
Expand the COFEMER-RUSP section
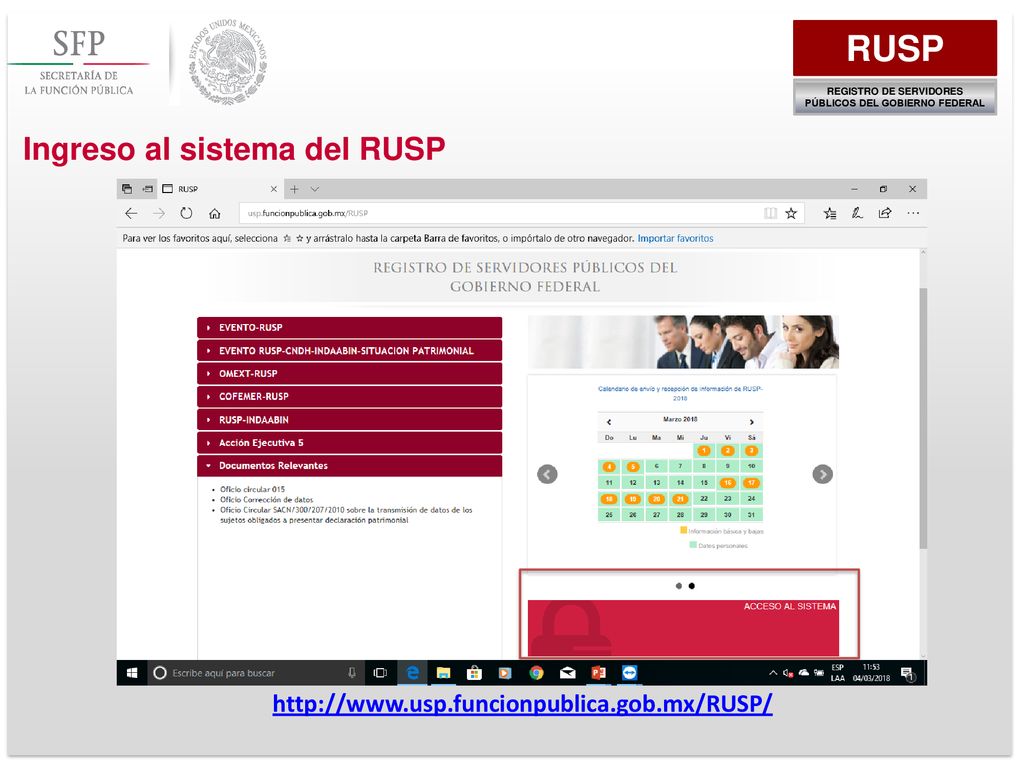click(x=349, y=396)
